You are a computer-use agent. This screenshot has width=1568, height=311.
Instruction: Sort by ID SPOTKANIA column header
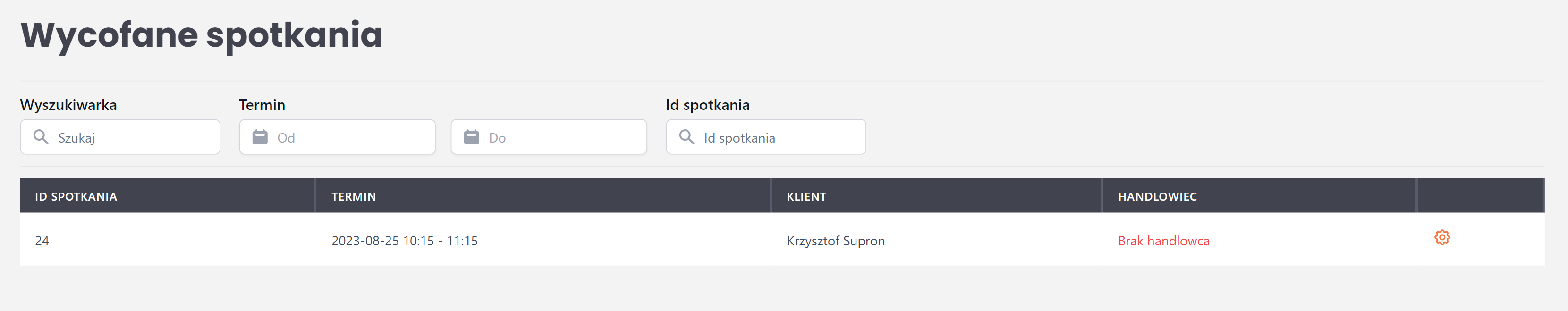pos(76,197)
